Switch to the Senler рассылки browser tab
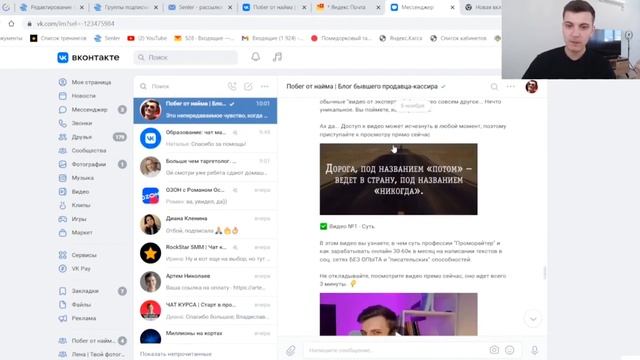This screenshot has height=360, width=640. [x=200, y=7]
